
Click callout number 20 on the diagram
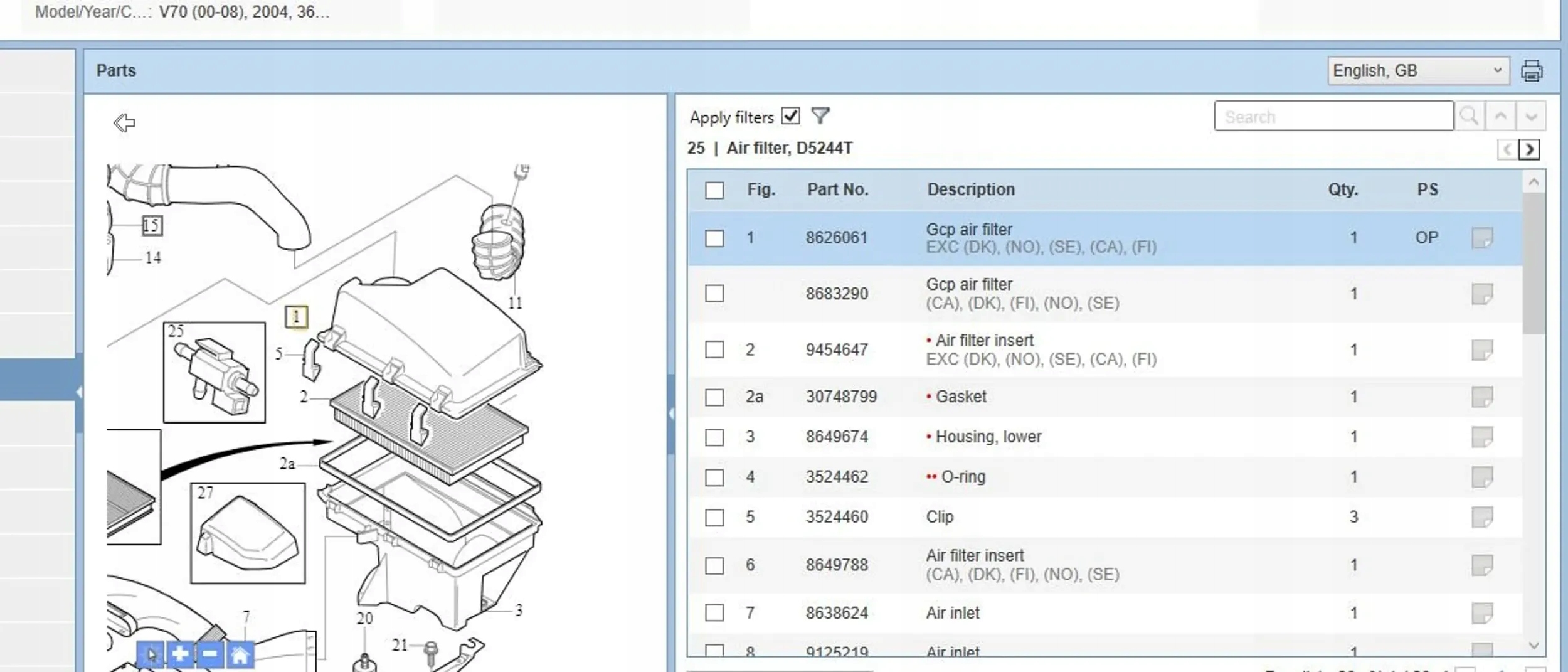click(364, 619)
